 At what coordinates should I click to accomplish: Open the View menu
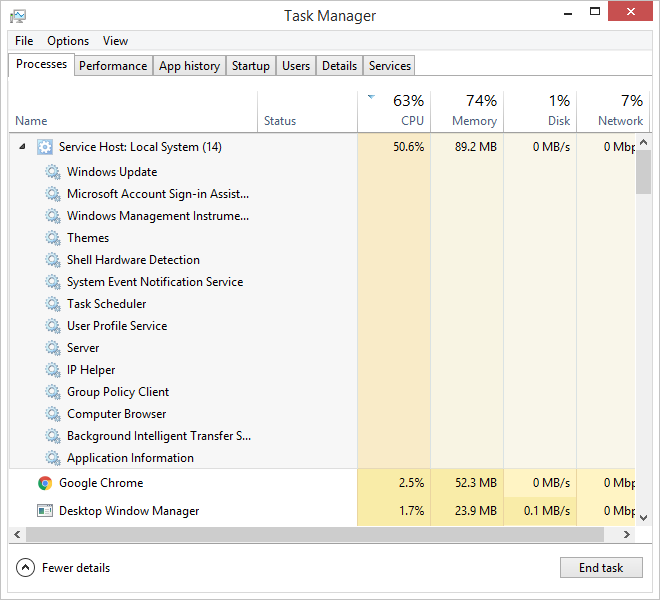click(115, 41)
